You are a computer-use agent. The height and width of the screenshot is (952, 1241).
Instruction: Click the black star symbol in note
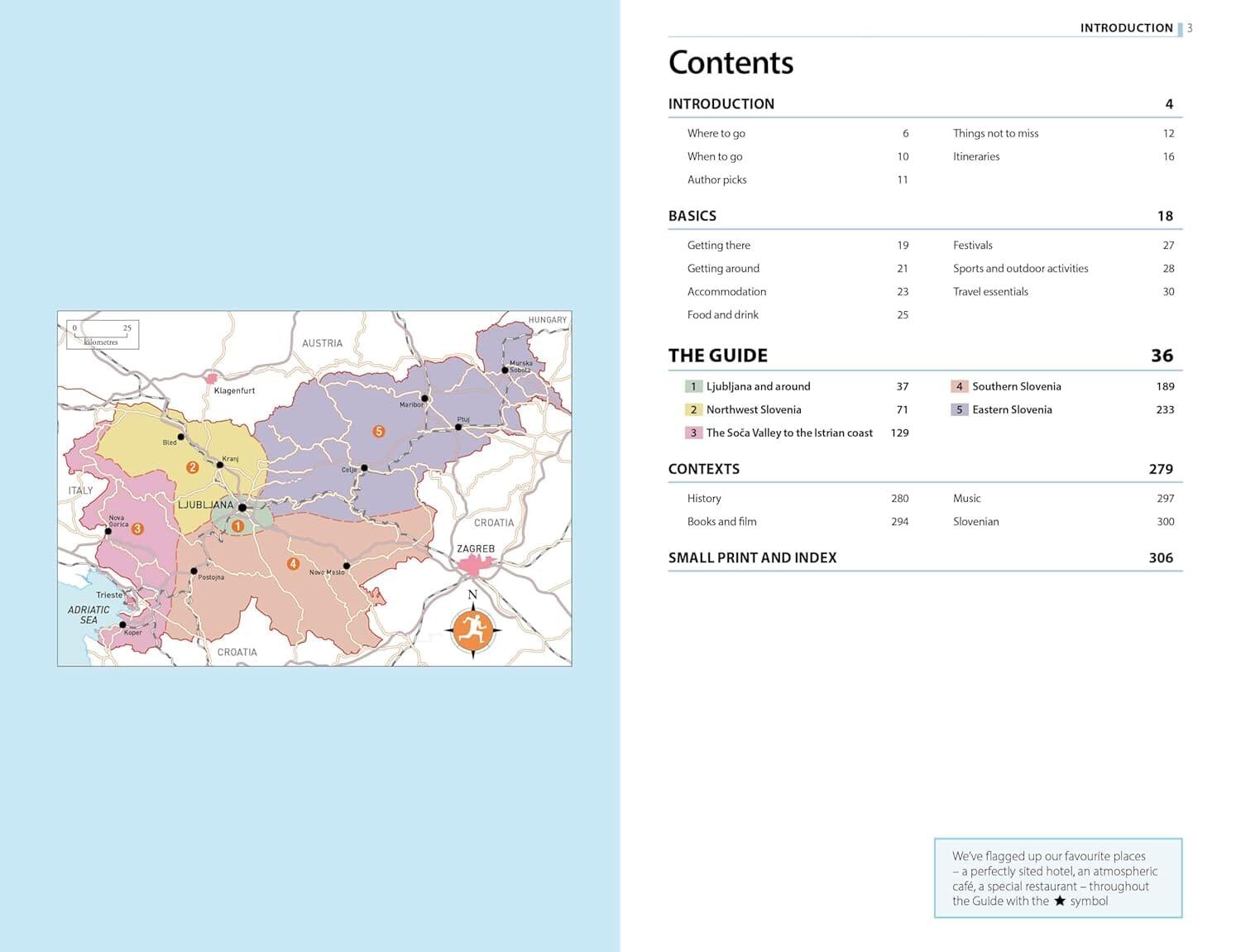click(1060, 901)
